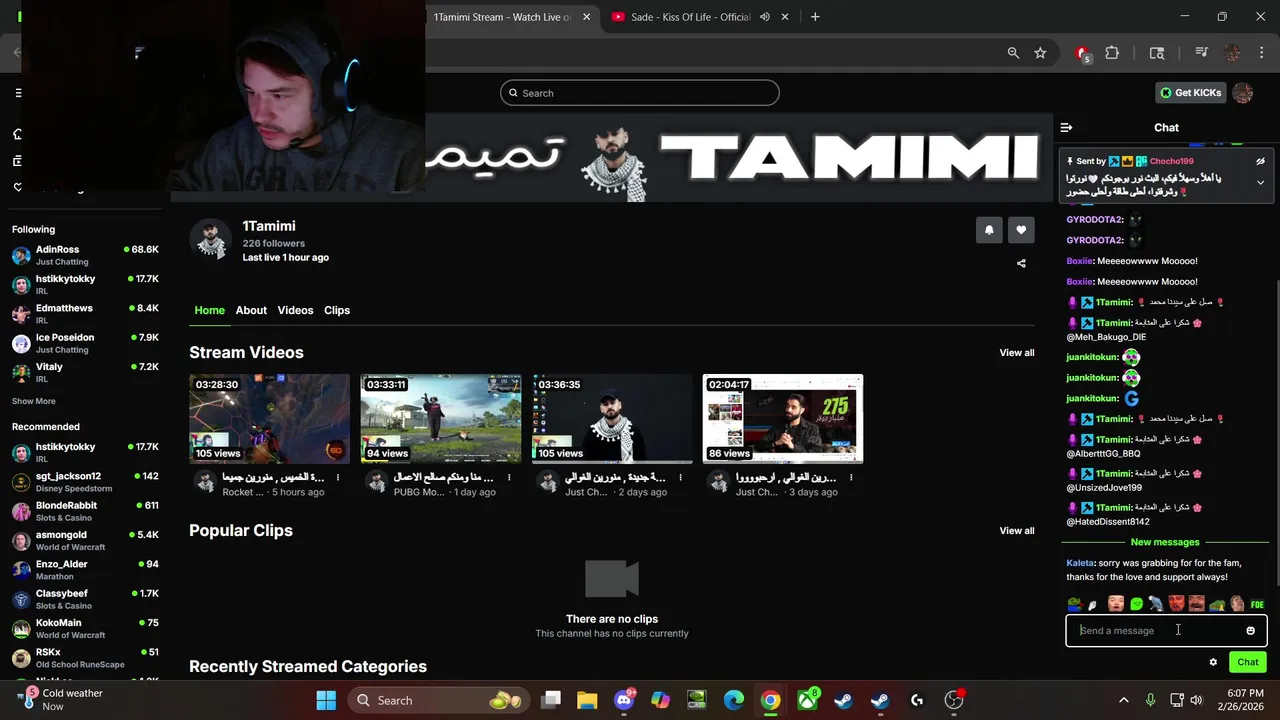1280x720 pixels.
Task: Click the magnifier zoom icon in address bar
Action: [1013, 53]
